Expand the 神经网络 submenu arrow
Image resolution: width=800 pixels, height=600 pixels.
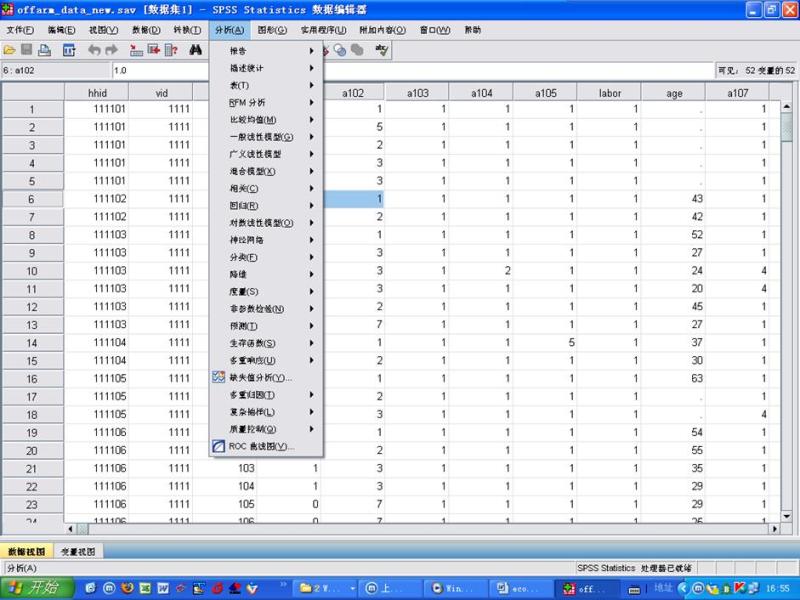tap(311, 240)
